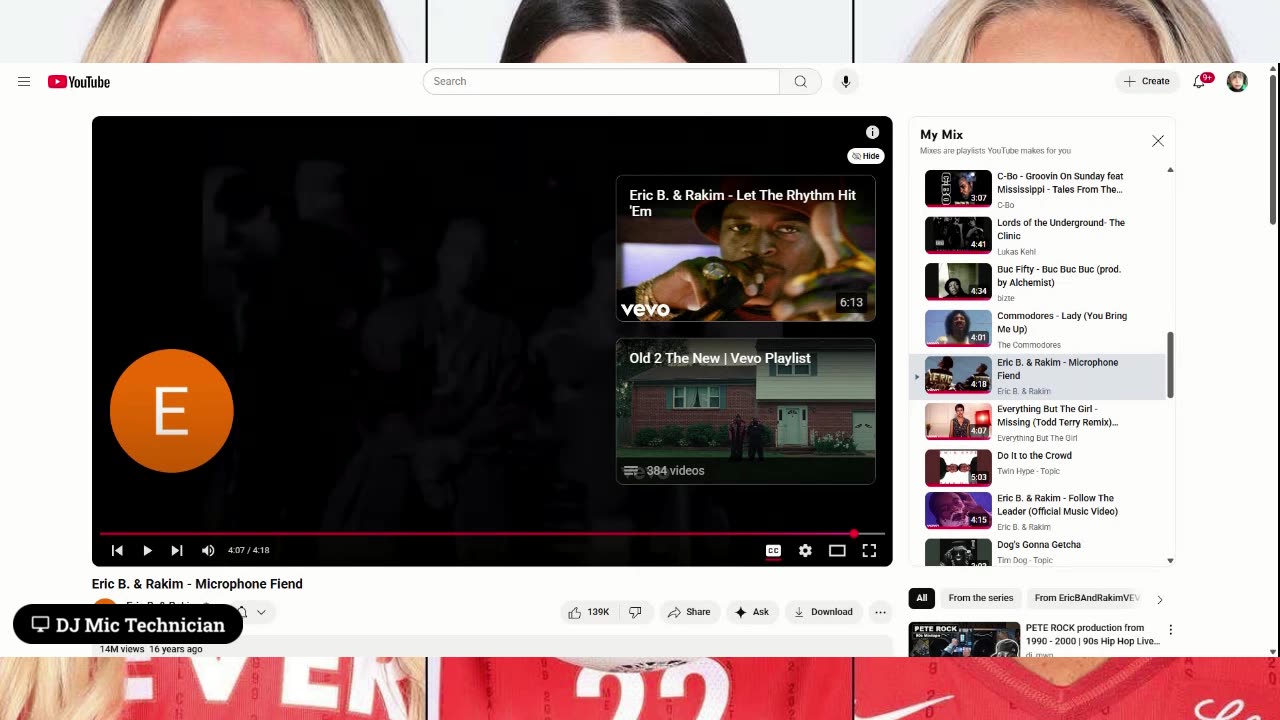Expand the subscription notification dropdown chevron
Viewport: 1280px width, 720px height.
tap(261, 612)
